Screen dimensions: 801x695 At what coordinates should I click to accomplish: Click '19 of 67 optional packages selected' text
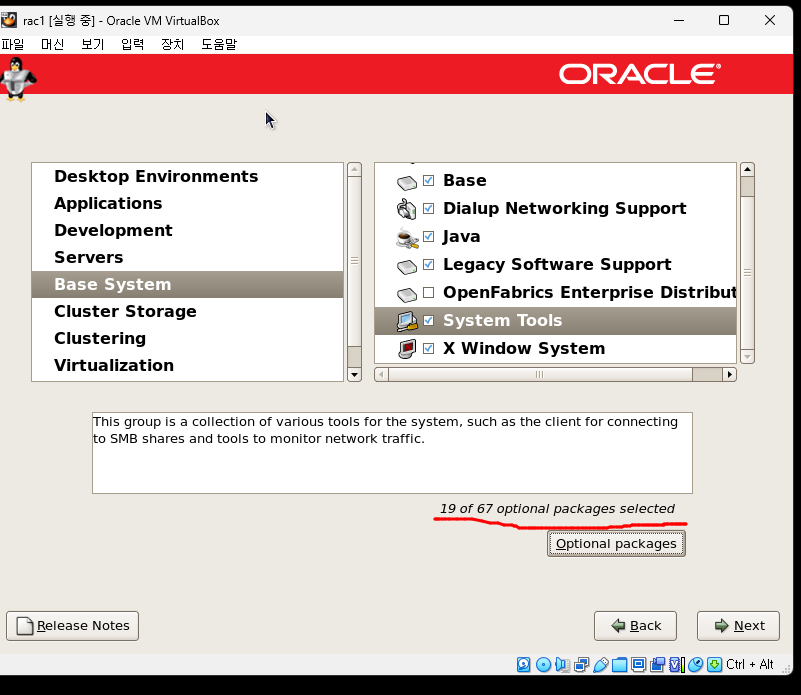(557, 509)
